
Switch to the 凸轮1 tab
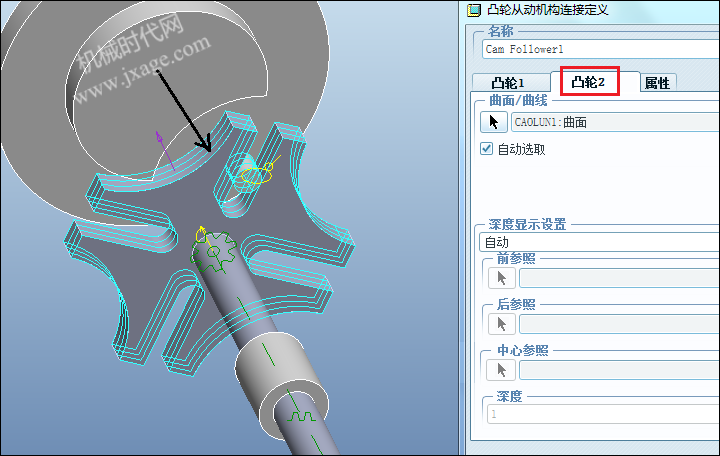[x=511, y=82]
